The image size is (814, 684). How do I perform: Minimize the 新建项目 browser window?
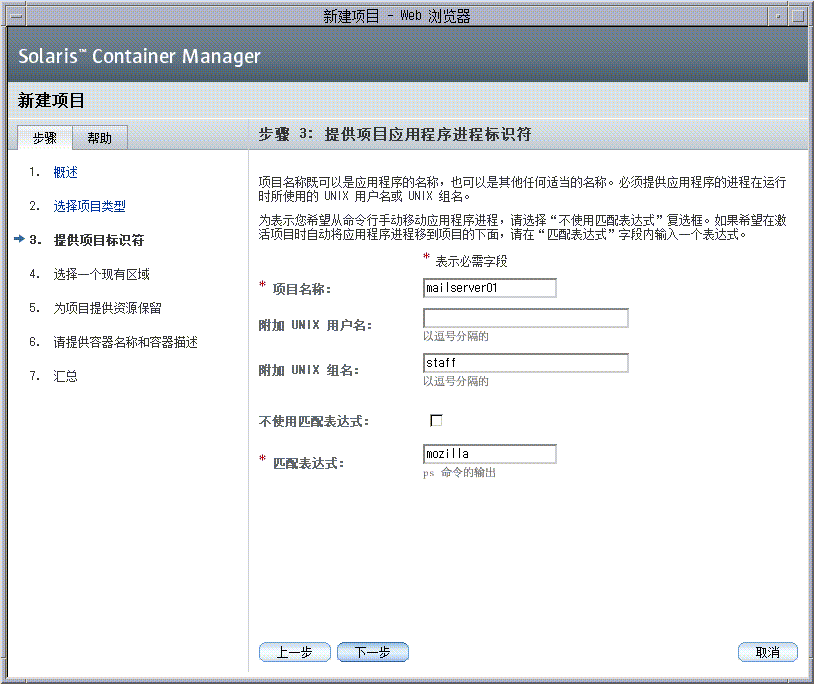[778, 16]
